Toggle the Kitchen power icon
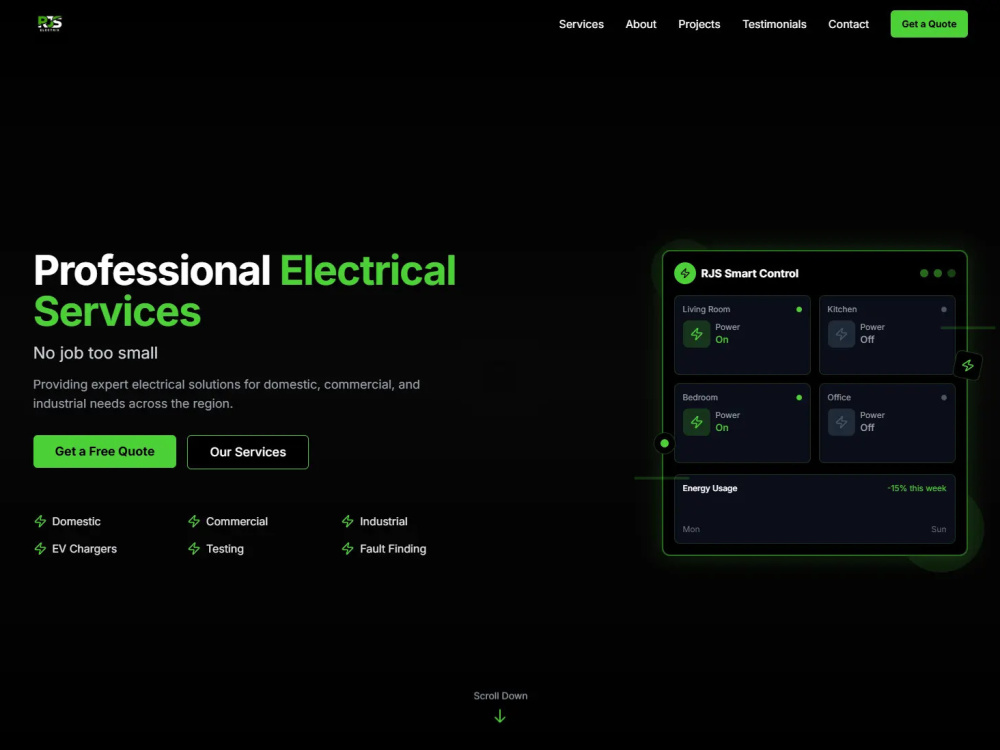1000x750 pixels. pyautogui.click(x=841, y=334)
